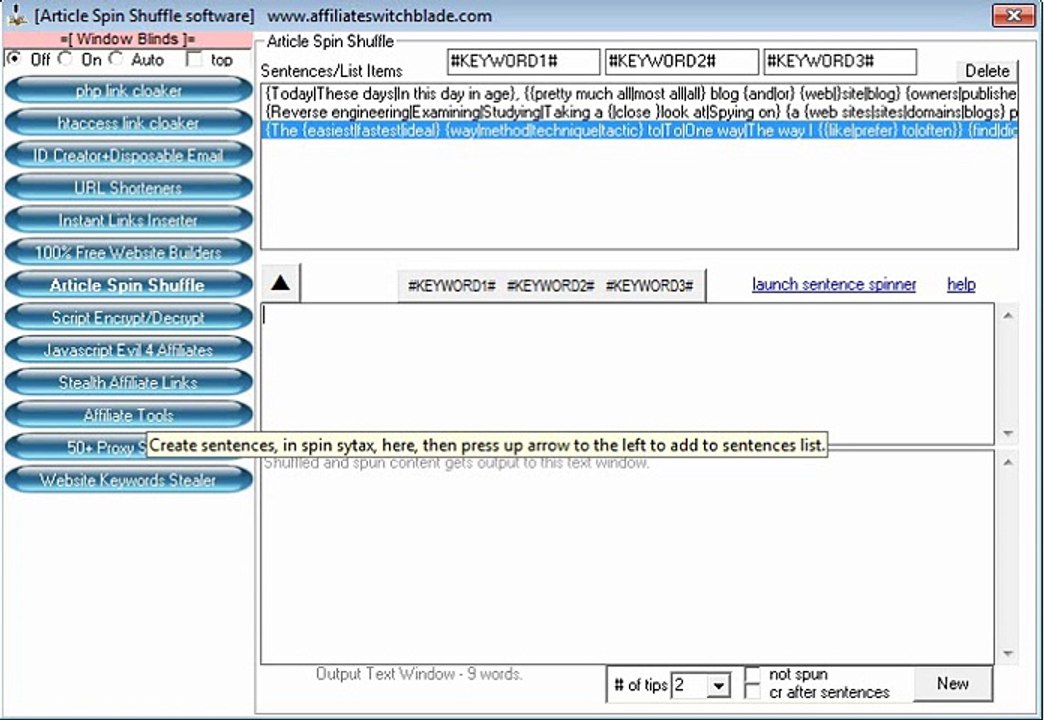Click the New button
Image resolution: width=1044 pixels, height=720 pixels.
953,684
